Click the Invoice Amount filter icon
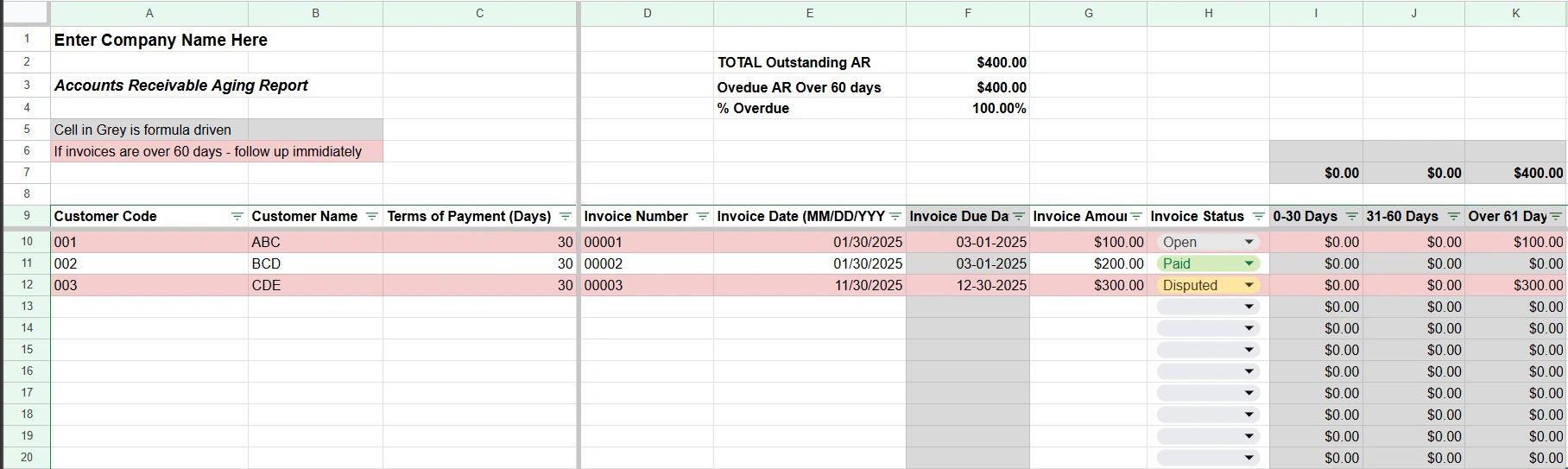Image resolution: width=1568 pixels, height=469 pixels. 1136,216
